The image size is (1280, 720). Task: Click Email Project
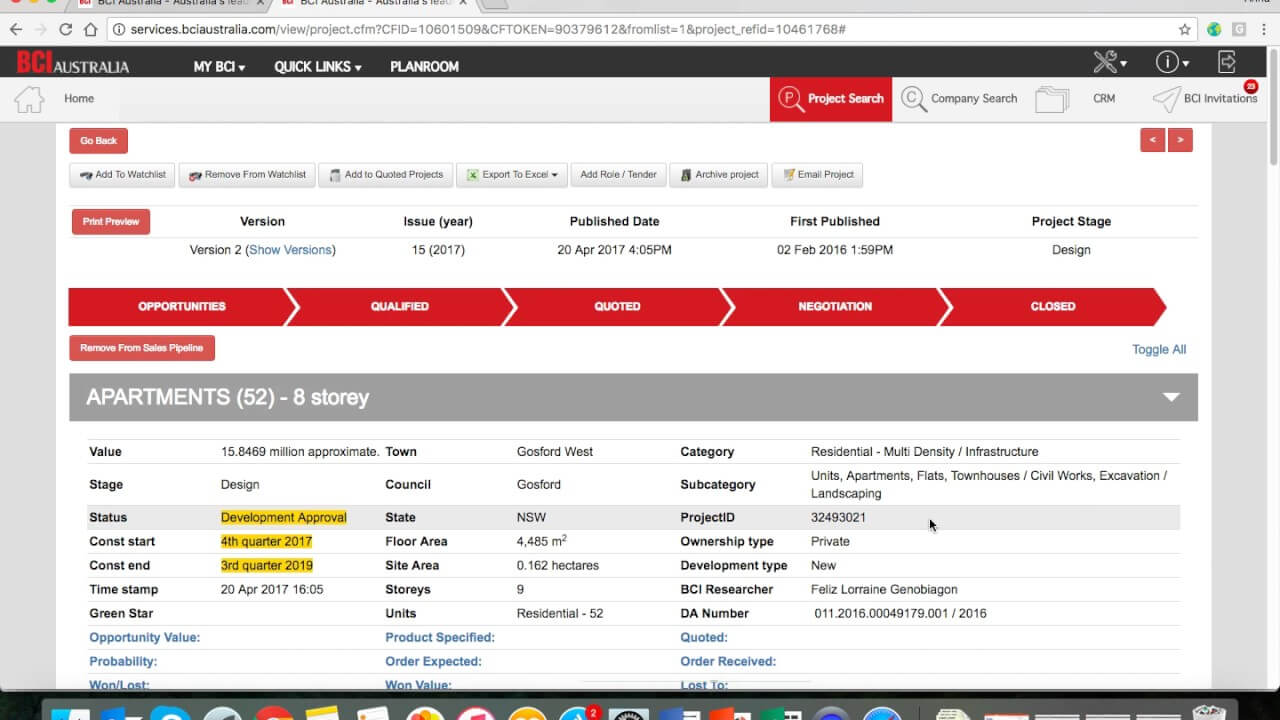817,175
